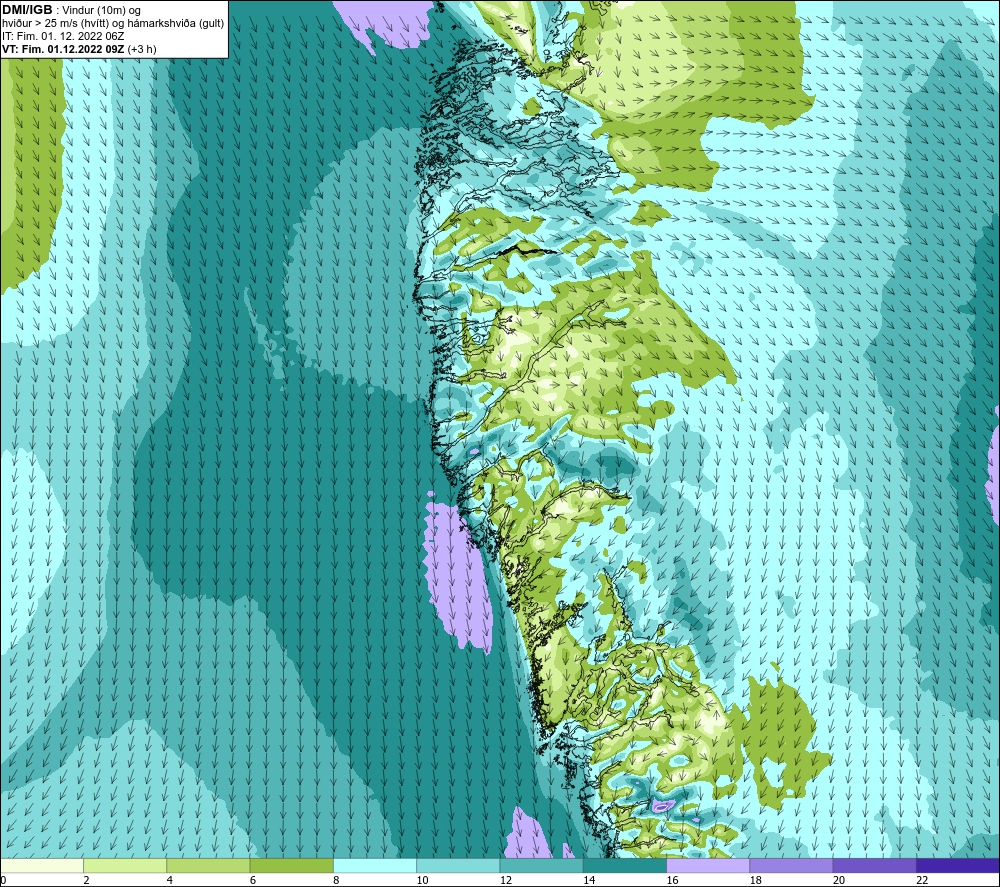Click the "IT: Fim. 01. 12. 2022 06Z" line
1000x887 pixels.
point(63,36)
